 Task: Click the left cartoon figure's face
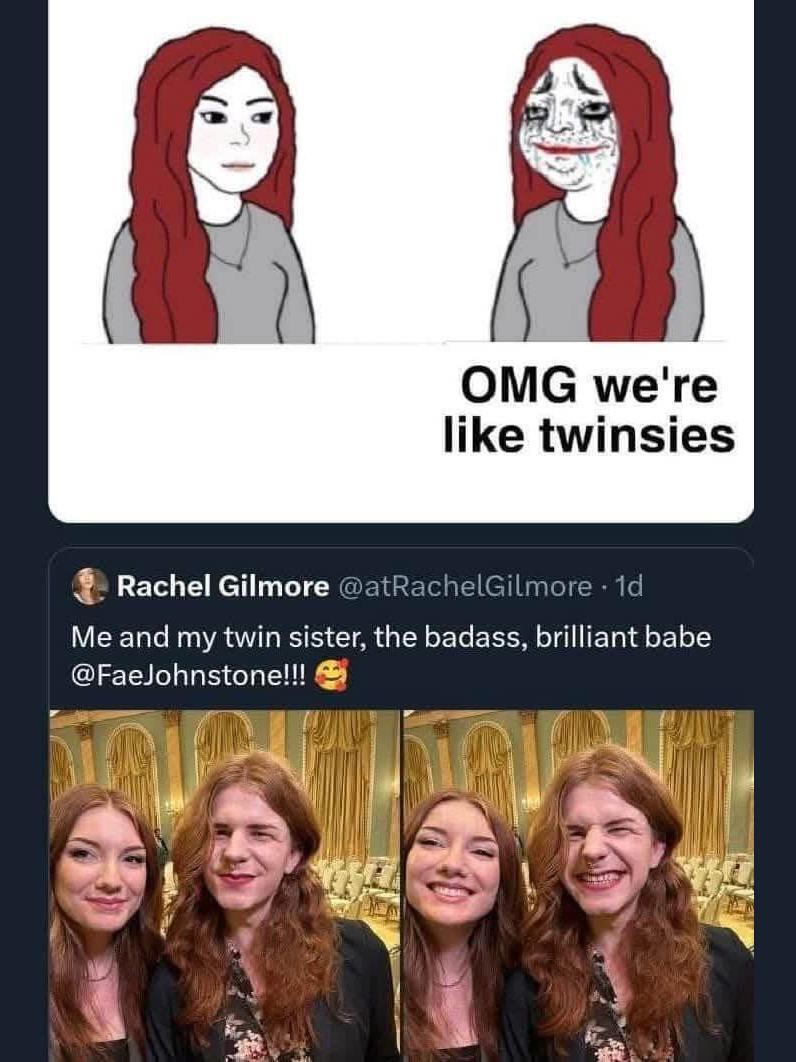232,128
